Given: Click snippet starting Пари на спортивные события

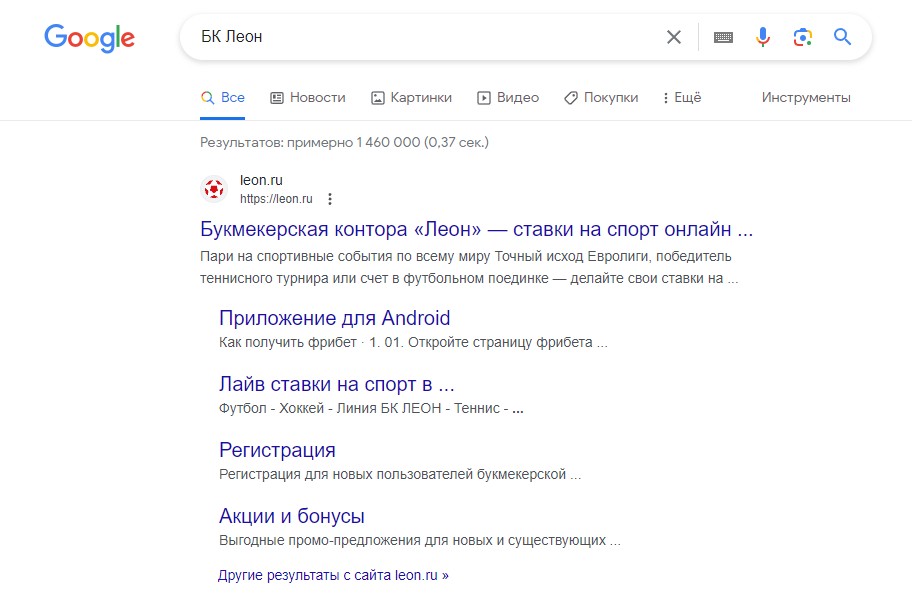Looking at the screenshot, I should [x=469, y=267].
